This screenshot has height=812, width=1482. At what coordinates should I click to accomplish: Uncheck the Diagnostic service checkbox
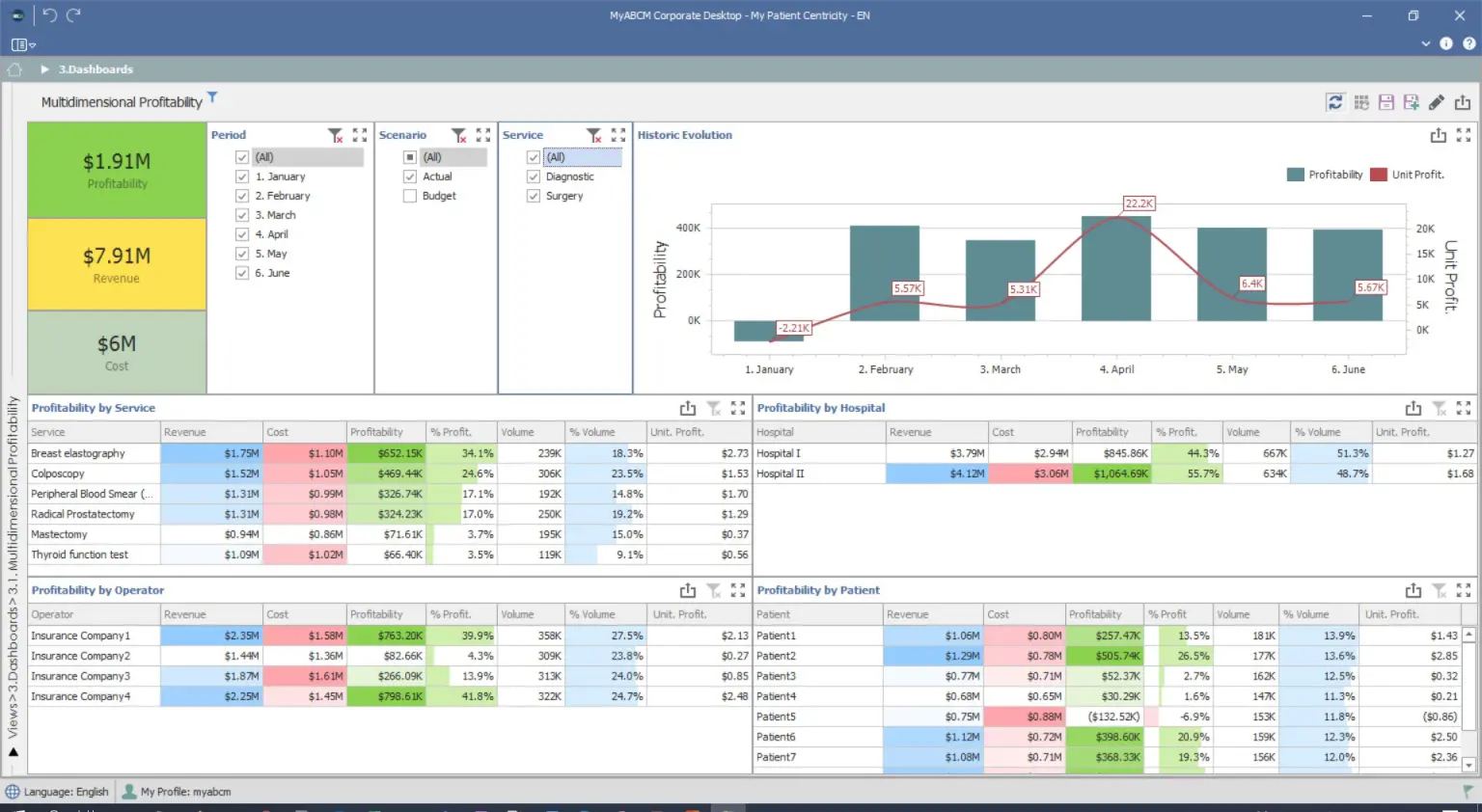click(533, 176)
